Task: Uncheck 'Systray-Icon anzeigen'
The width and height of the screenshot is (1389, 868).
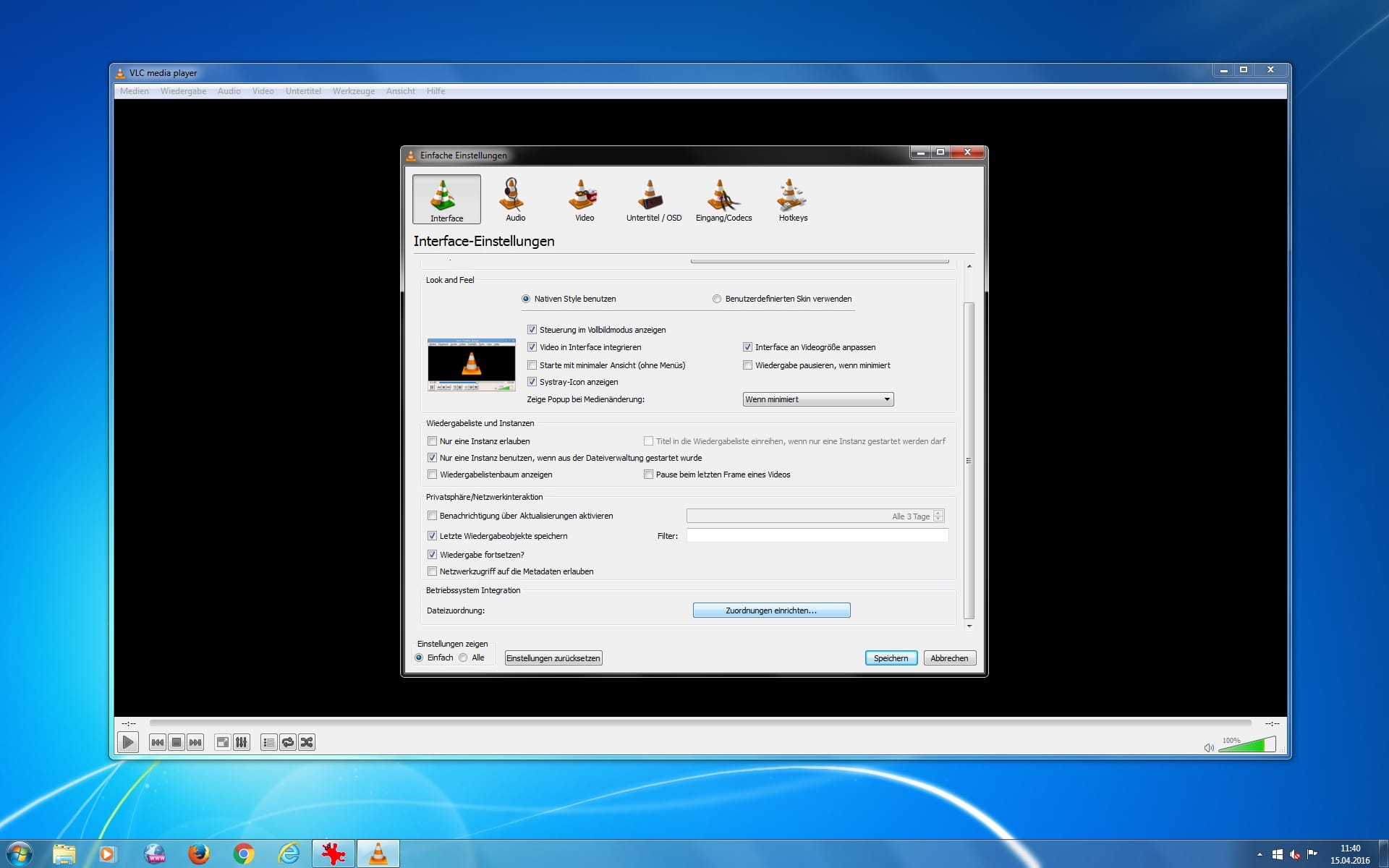Action: tap(532, 382)
